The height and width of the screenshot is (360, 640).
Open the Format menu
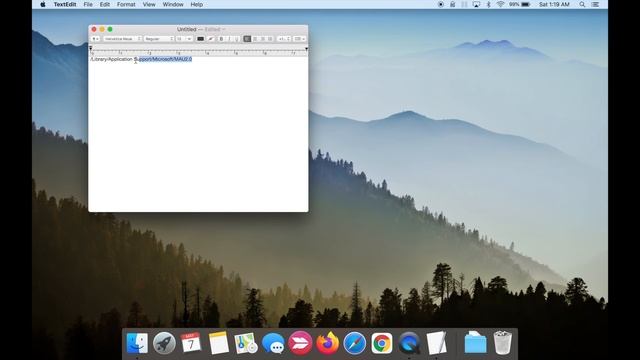tap(126, 4)
